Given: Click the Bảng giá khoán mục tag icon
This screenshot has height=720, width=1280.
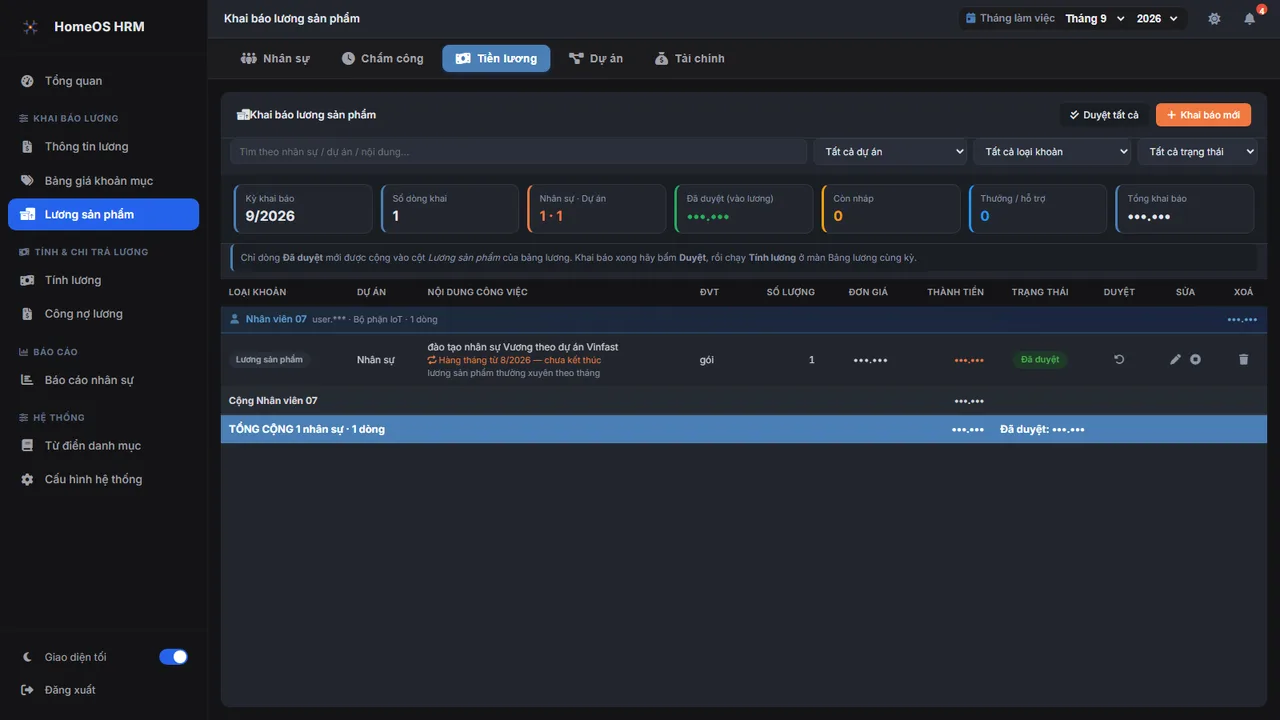Looking at the screenshot, I should [x=27, y=181].
